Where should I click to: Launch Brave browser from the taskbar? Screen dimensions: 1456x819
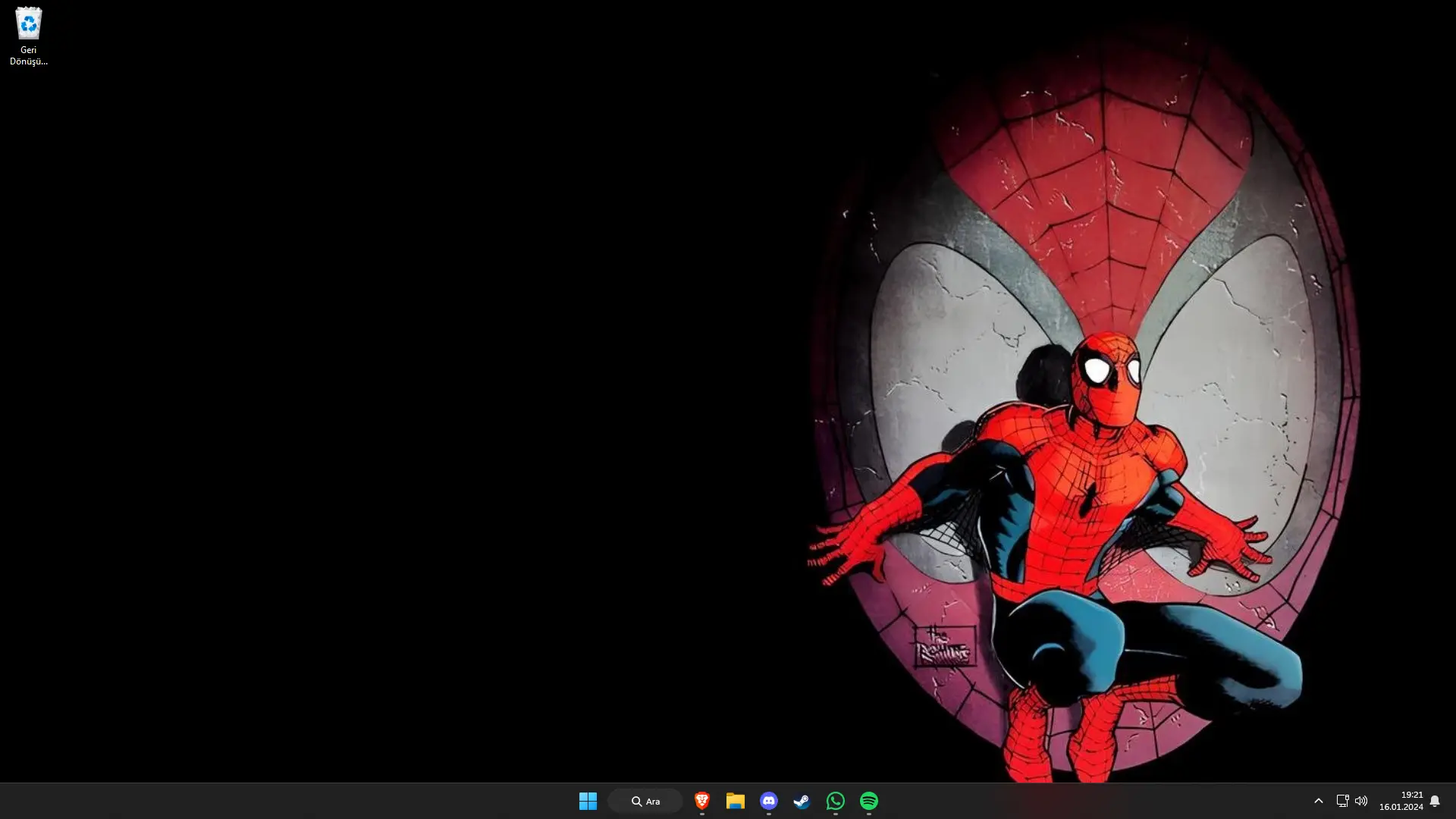[x=702, y=801]
